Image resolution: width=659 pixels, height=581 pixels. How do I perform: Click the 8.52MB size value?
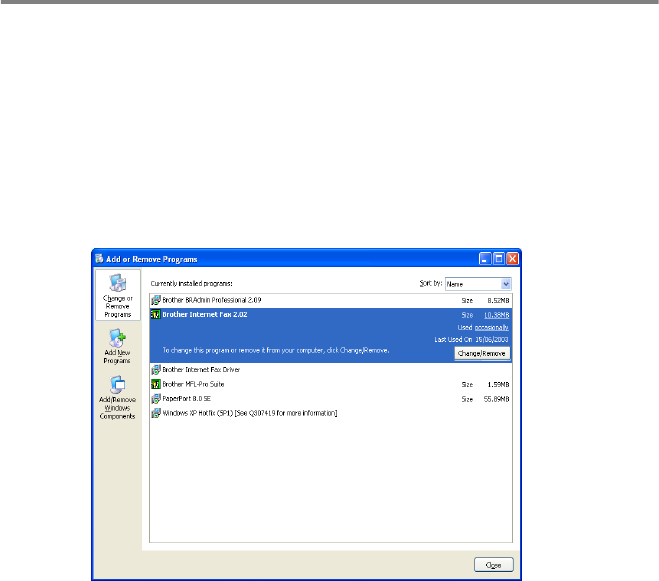click(x=498, y=301)
